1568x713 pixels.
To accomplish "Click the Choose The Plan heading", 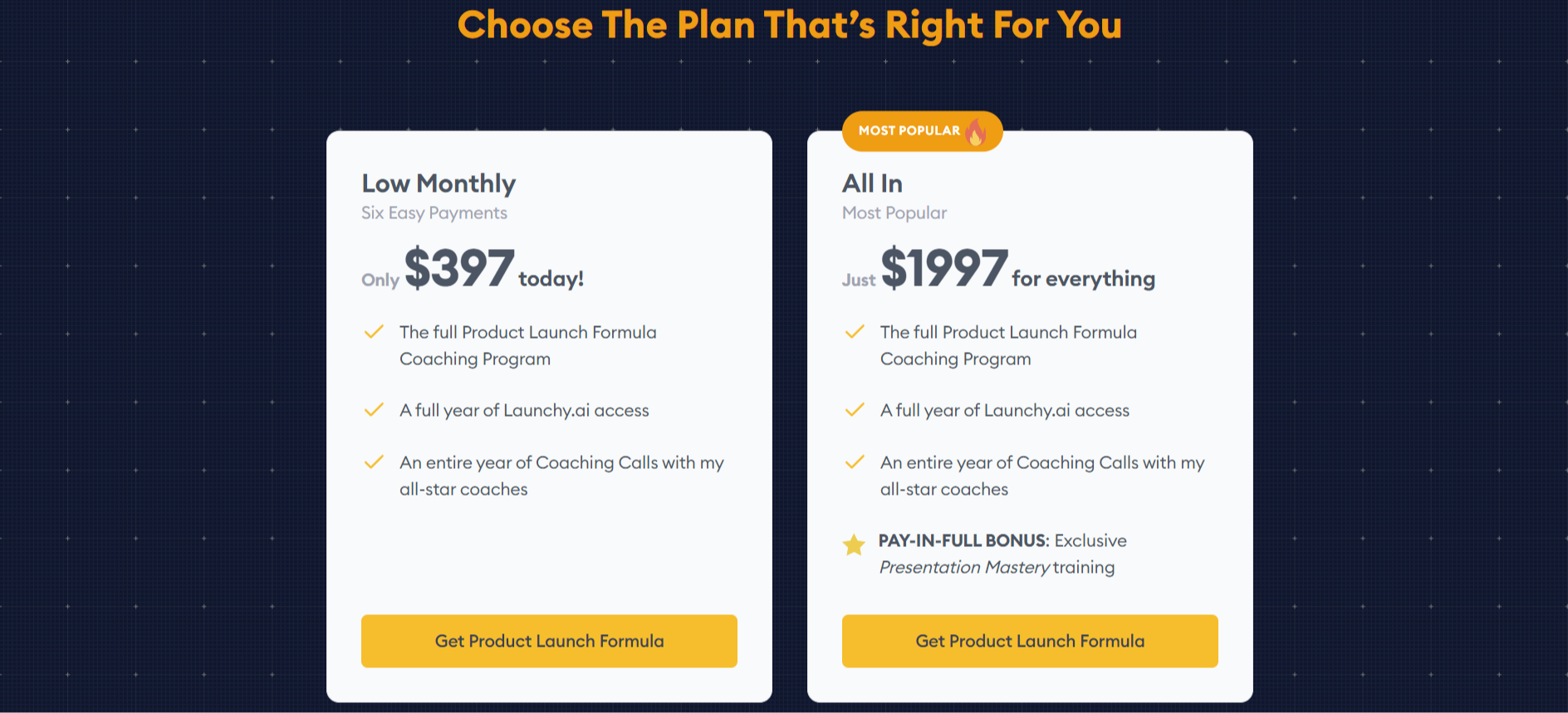I will point(790,25).
